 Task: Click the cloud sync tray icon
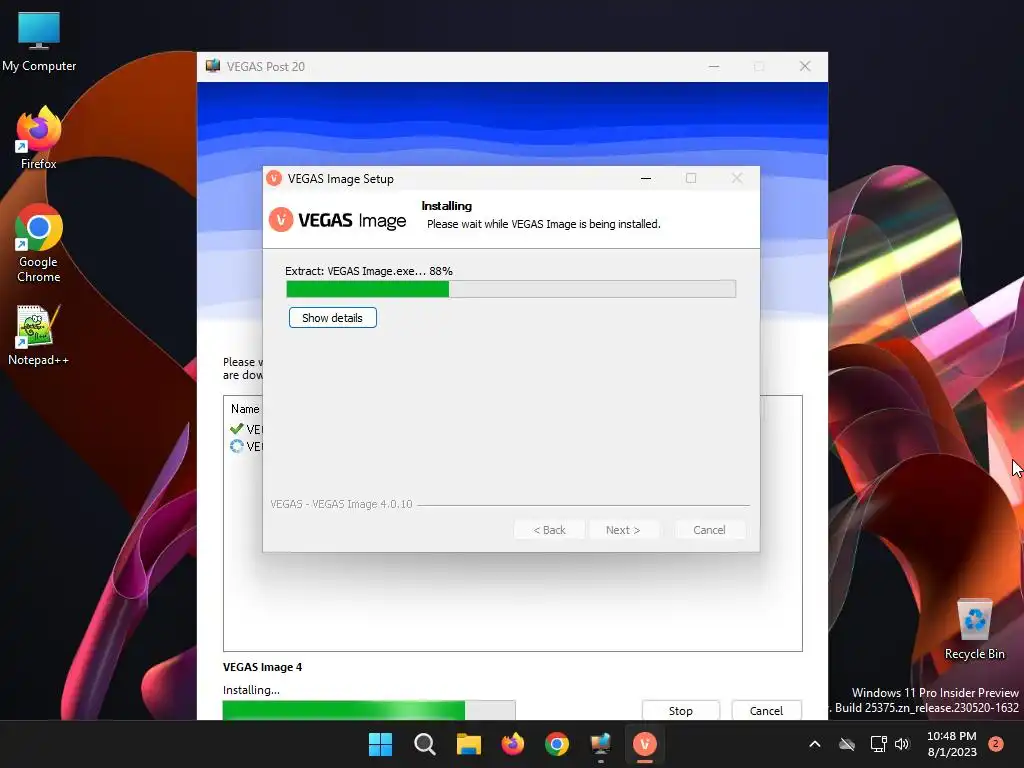tap(847, 744)
